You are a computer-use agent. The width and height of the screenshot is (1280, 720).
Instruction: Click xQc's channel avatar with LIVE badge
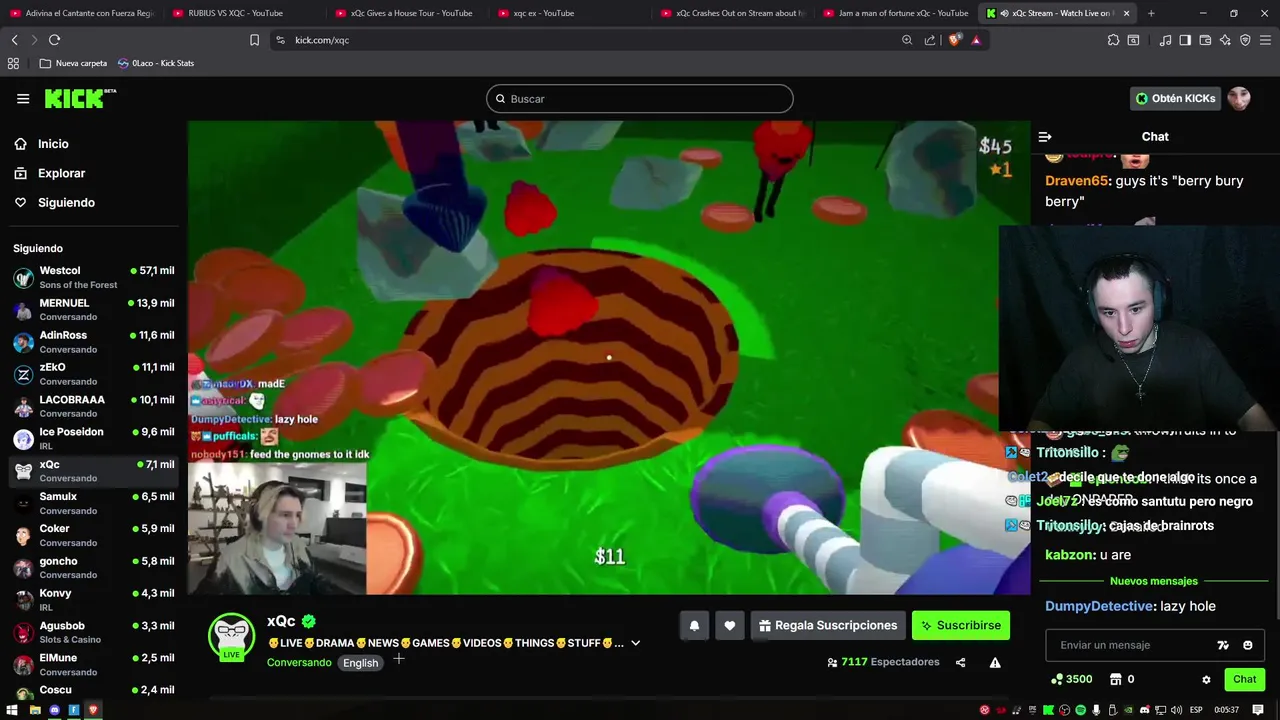(x=231, y=636)
